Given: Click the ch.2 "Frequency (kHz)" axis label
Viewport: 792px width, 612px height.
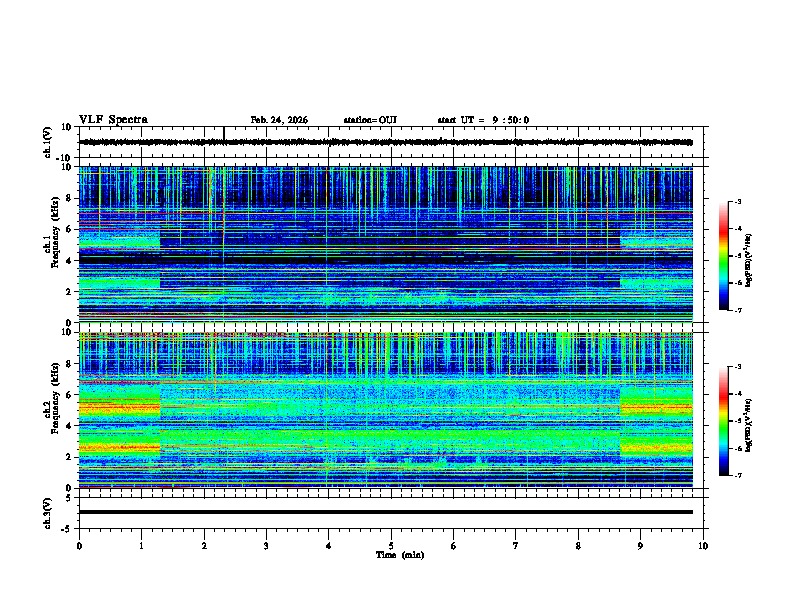Looking at the screenshot, I should tap(55, 398).
